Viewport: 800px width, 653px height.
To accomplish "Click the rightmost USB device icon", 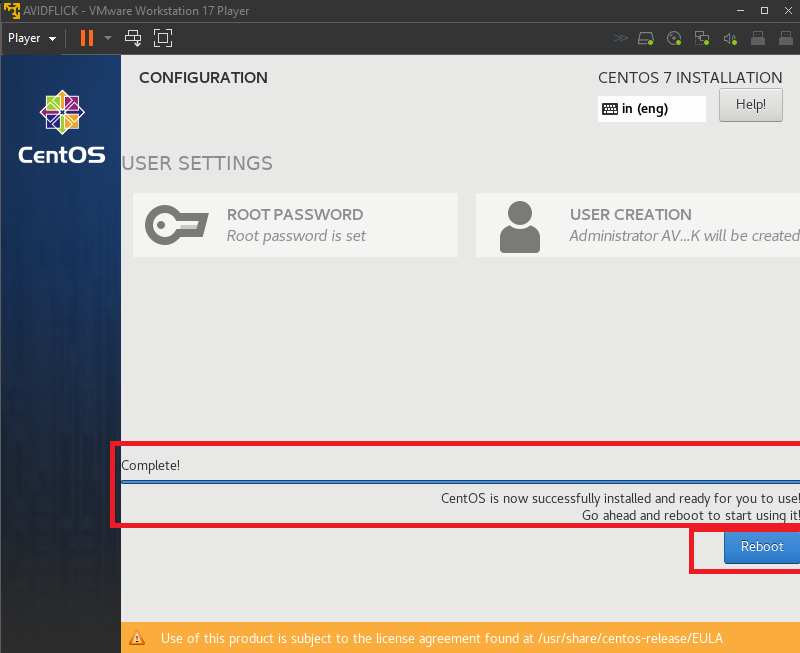I will click(x=785, y=39).
